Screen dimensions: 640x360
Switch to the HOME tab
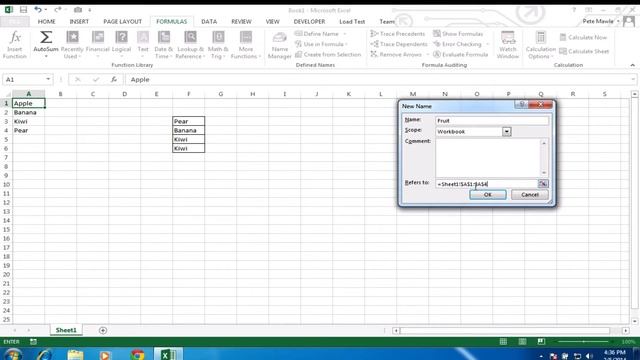(47, 21)
